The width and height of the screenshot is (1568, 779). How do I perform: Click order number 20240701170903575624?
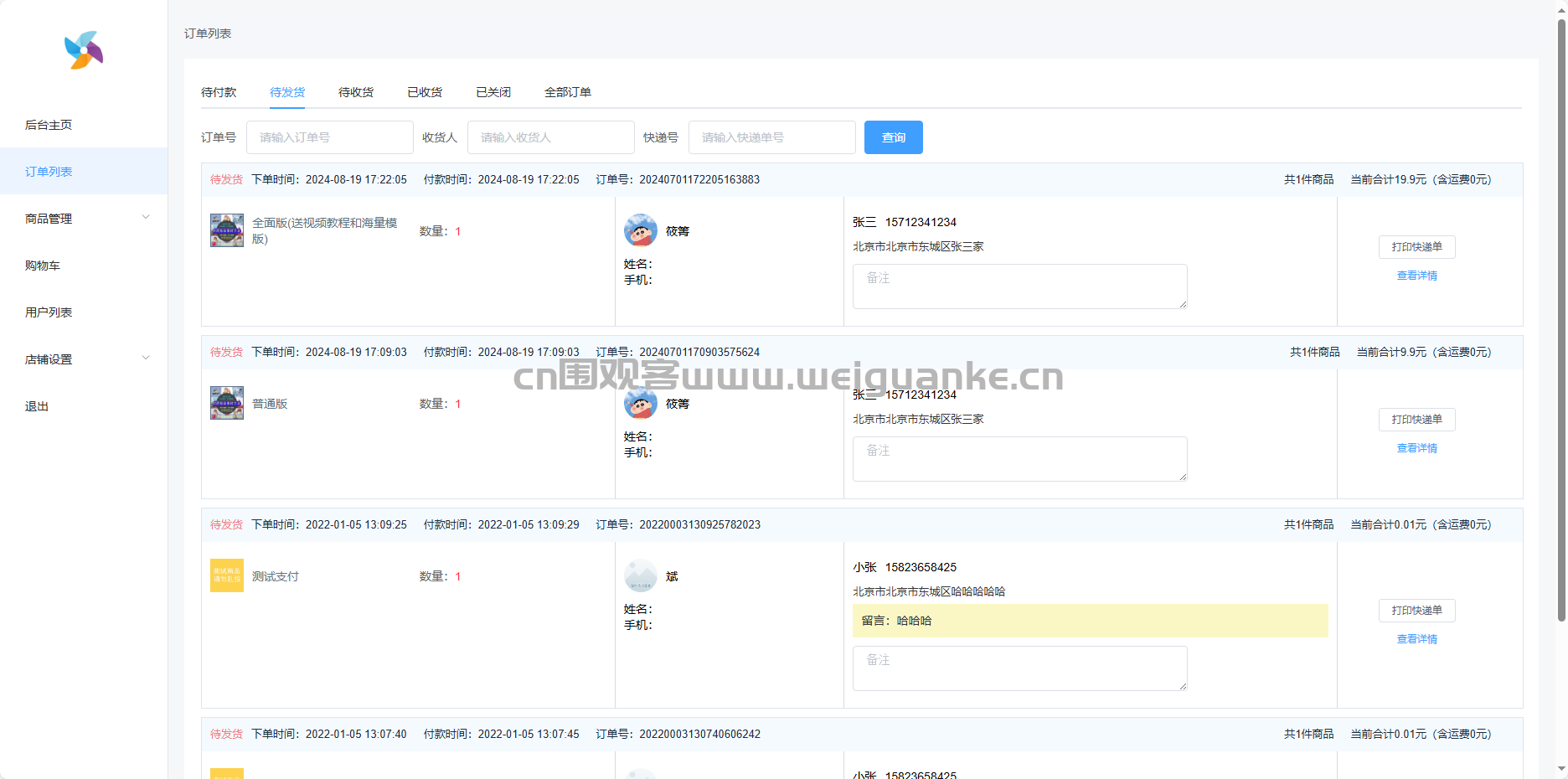click(699, 352)
